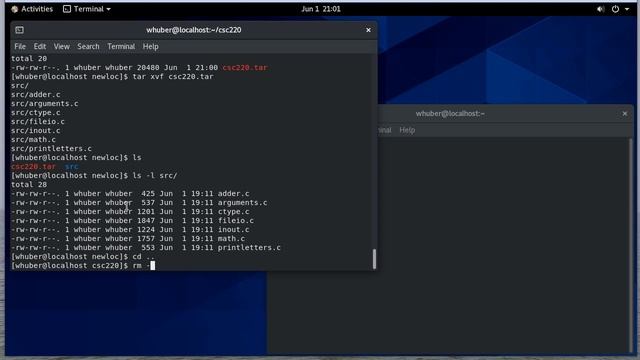The height and width of the screenshot is (360, 640).
Task: Open the Search menu in csc220 terminal
Action: [88, 47]
